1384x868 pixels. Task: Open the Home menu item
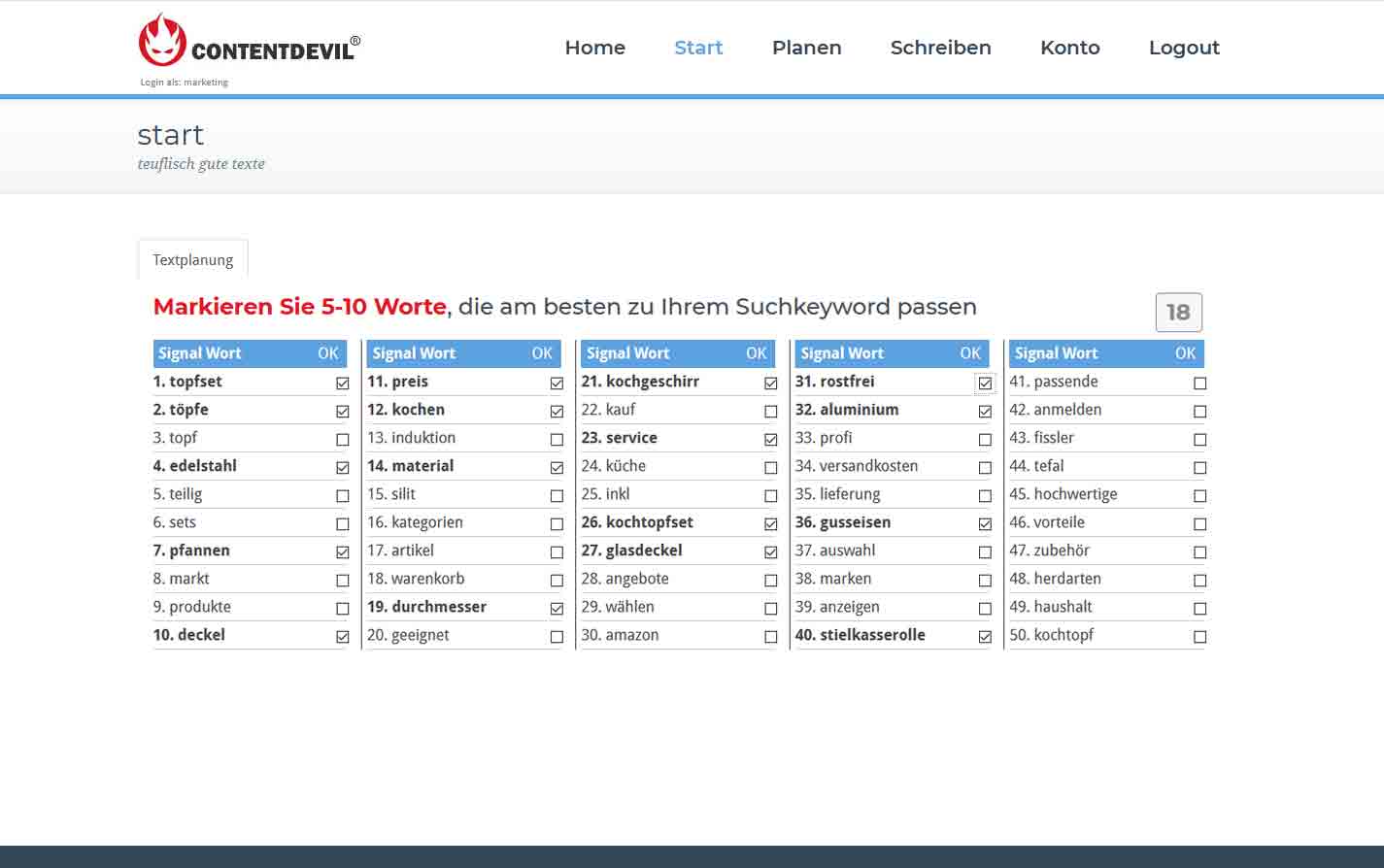[594, 48]
